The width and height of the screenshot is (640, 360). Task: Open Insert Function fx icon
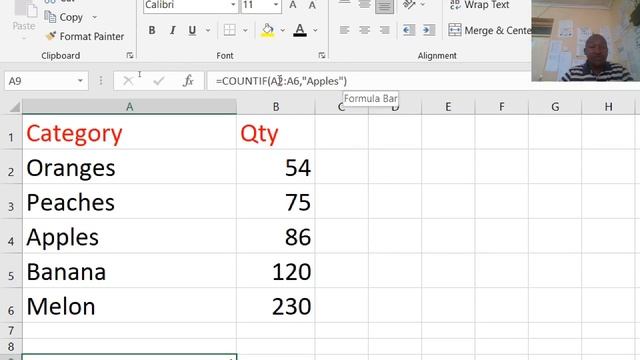tap(188, 81)
